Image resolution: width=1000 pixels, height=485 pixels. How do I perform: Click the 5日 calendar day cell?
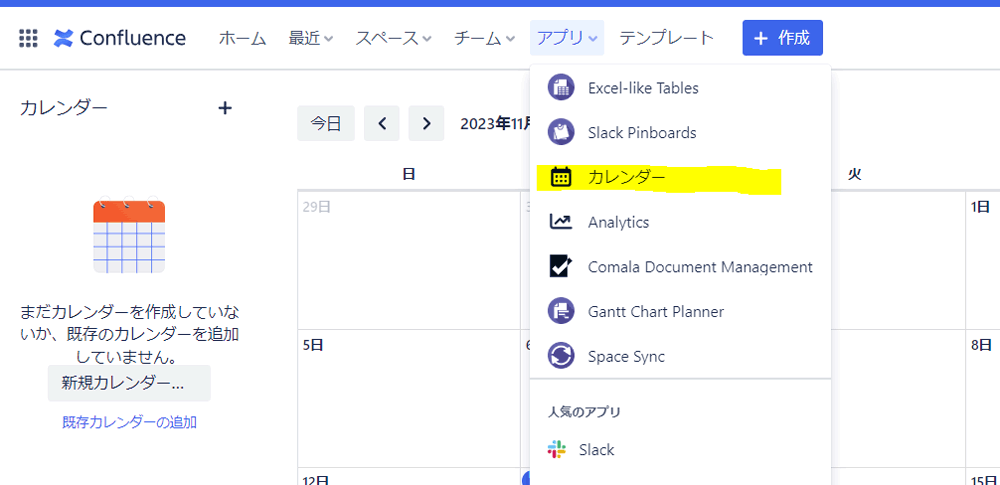[409, 399]
